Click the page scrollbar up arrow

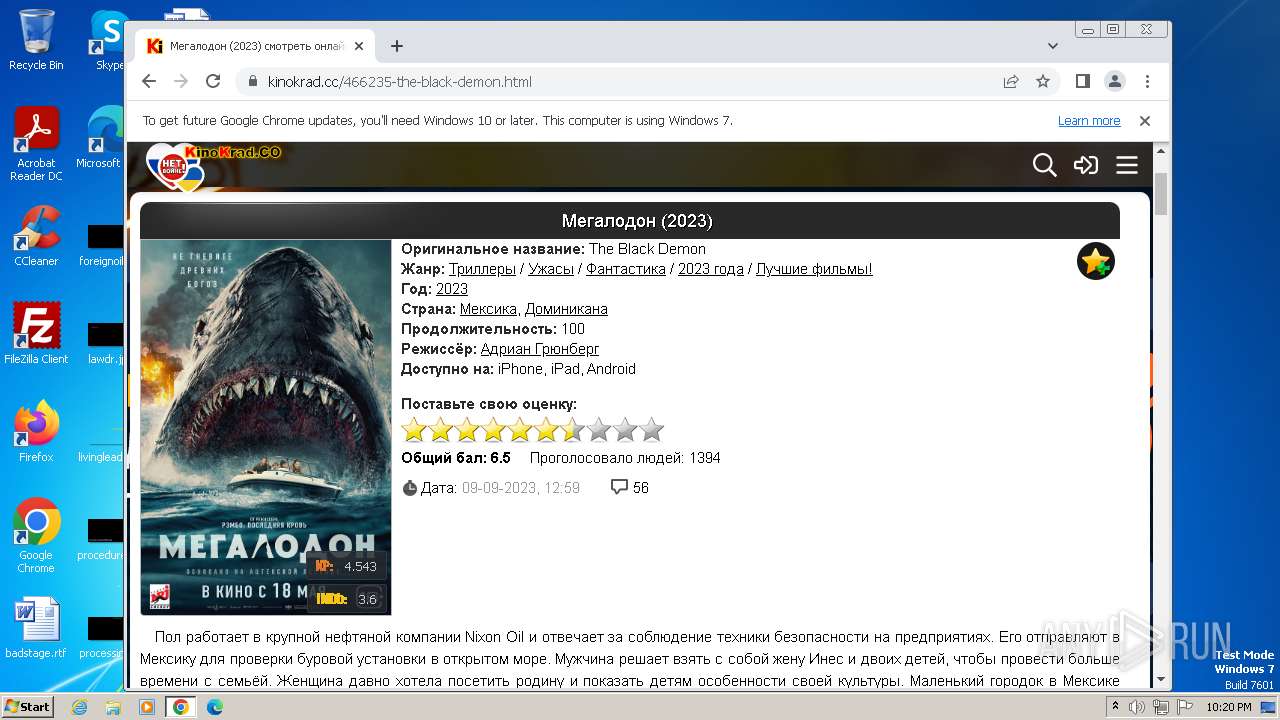click(x=1161, y=151)
